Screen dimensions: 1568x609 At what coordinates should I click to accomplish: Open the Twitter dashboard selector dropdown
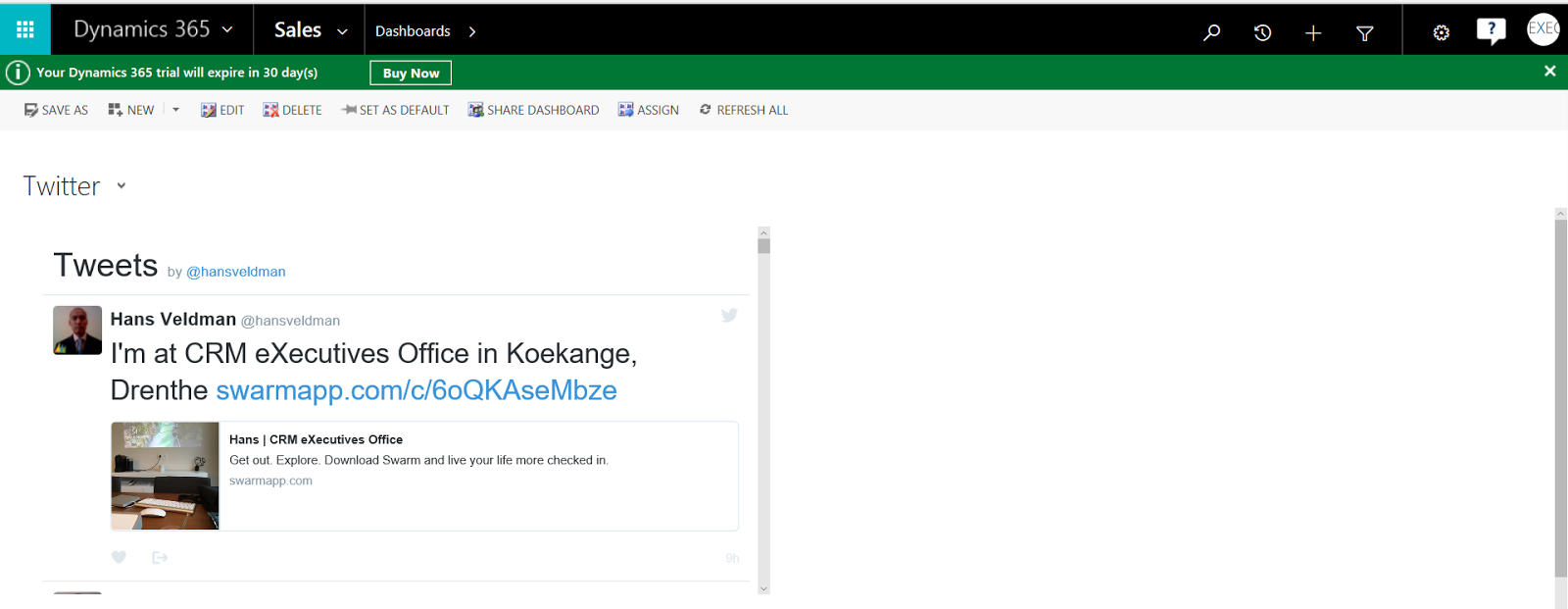tap(122, 185)
